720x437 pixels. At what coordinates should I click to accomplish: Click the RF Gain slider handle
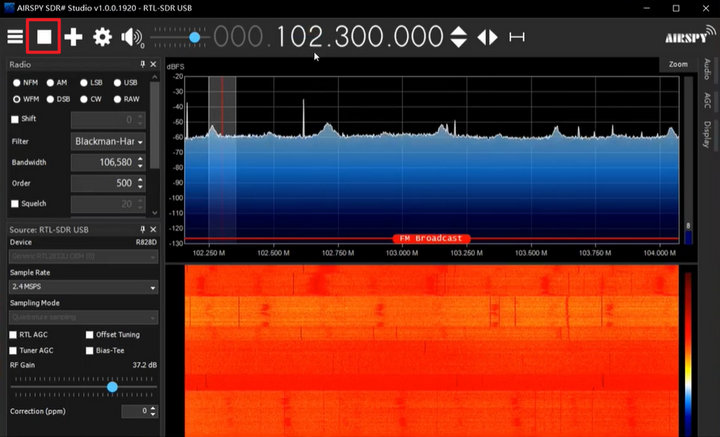tap(112, 386)
